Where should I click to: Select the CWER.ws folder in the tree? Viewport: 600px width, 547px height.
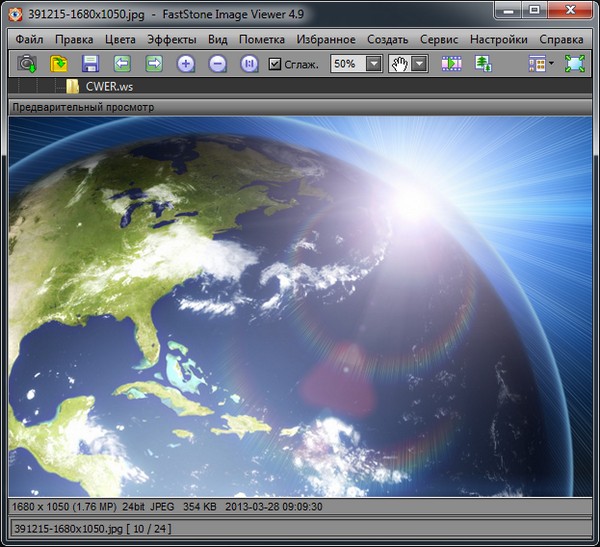(x=108, y=87)
